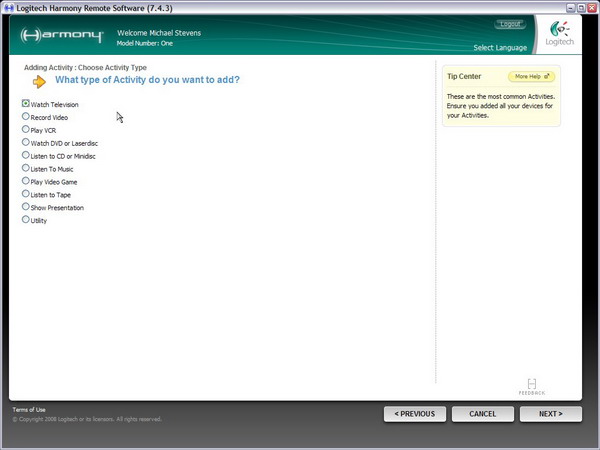Image resolution: width=600 pixels, height=450 pixels.
Task: Open the Terms of Use link
Action: click(29, 409)
